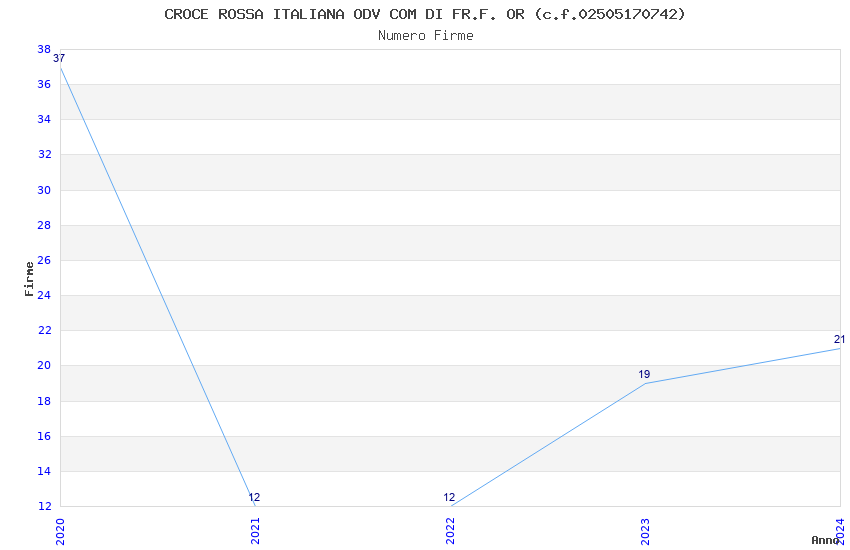
Task: Click y-axis tick value 20
Action: pos(44,365)
